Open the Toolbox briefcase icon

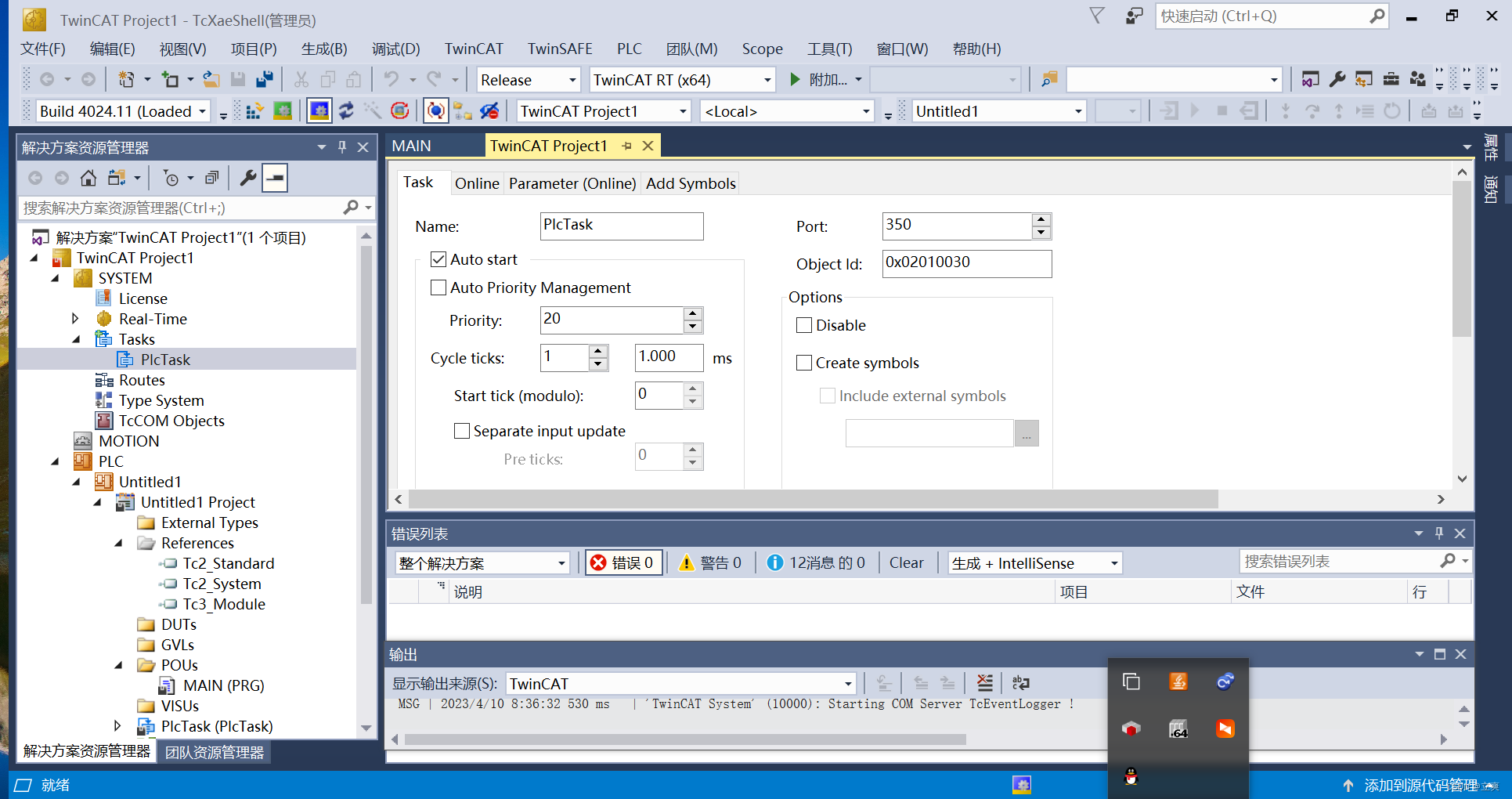coord(1391,79)
